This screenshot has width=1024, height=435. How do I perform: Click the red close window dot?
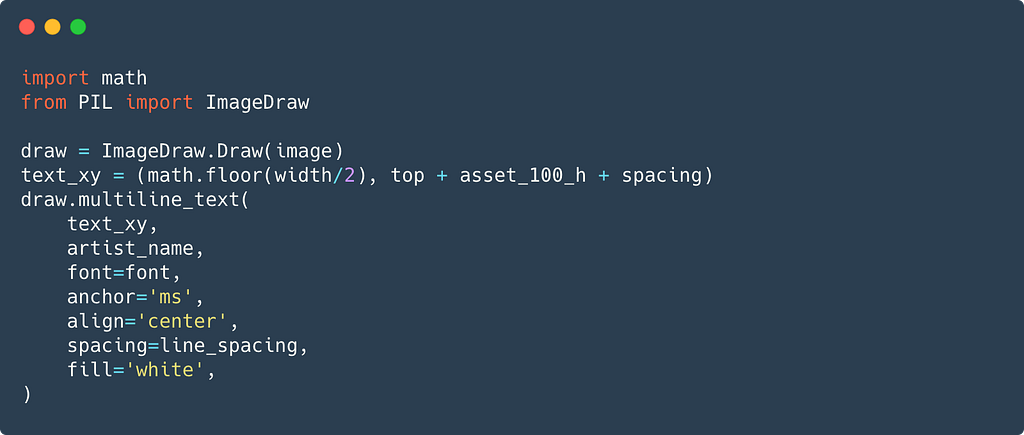click(x=27, y=27)
